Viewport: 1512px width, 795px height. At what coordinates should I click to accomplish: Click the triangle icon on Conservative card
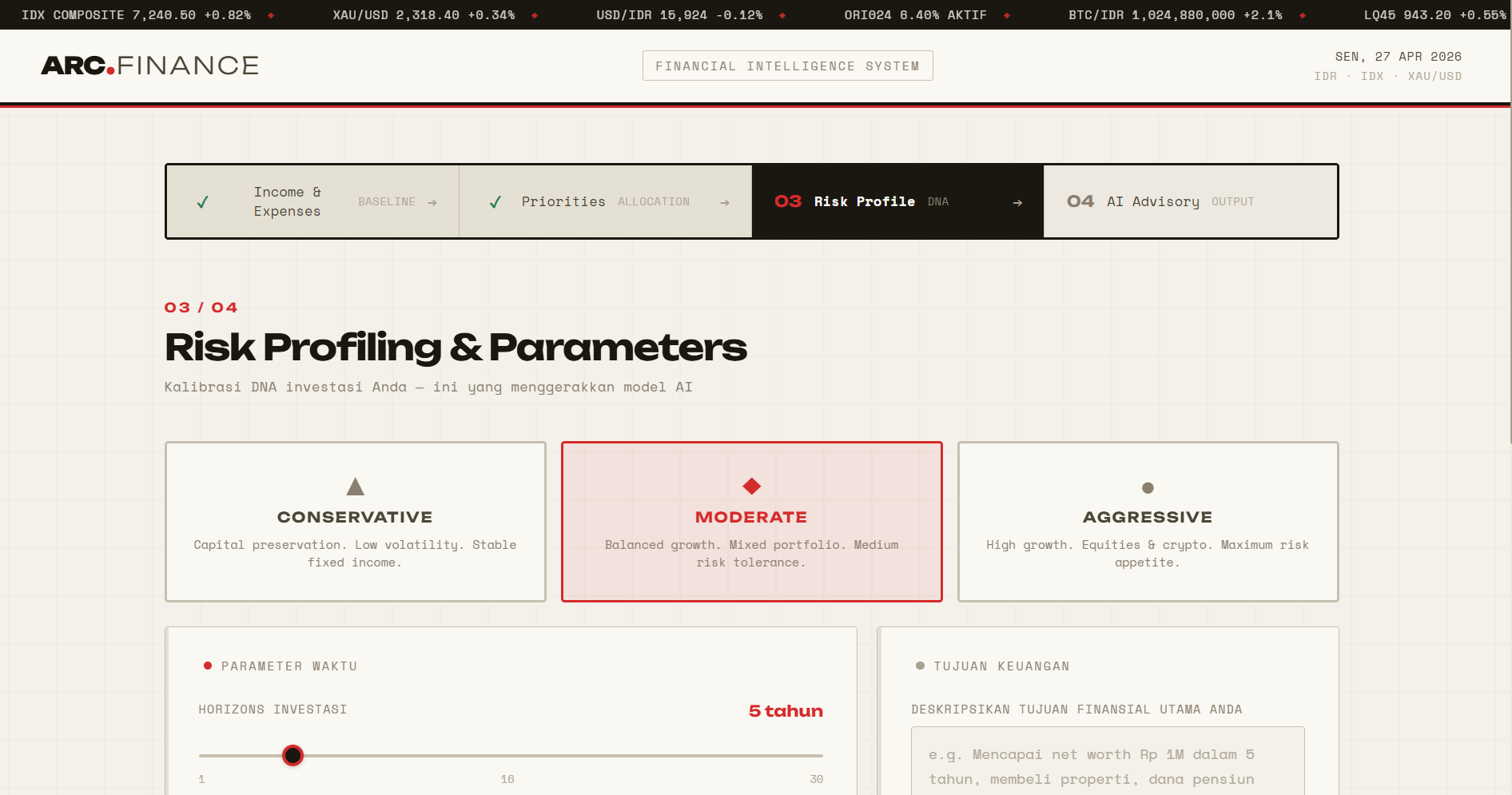pos(355,487)
